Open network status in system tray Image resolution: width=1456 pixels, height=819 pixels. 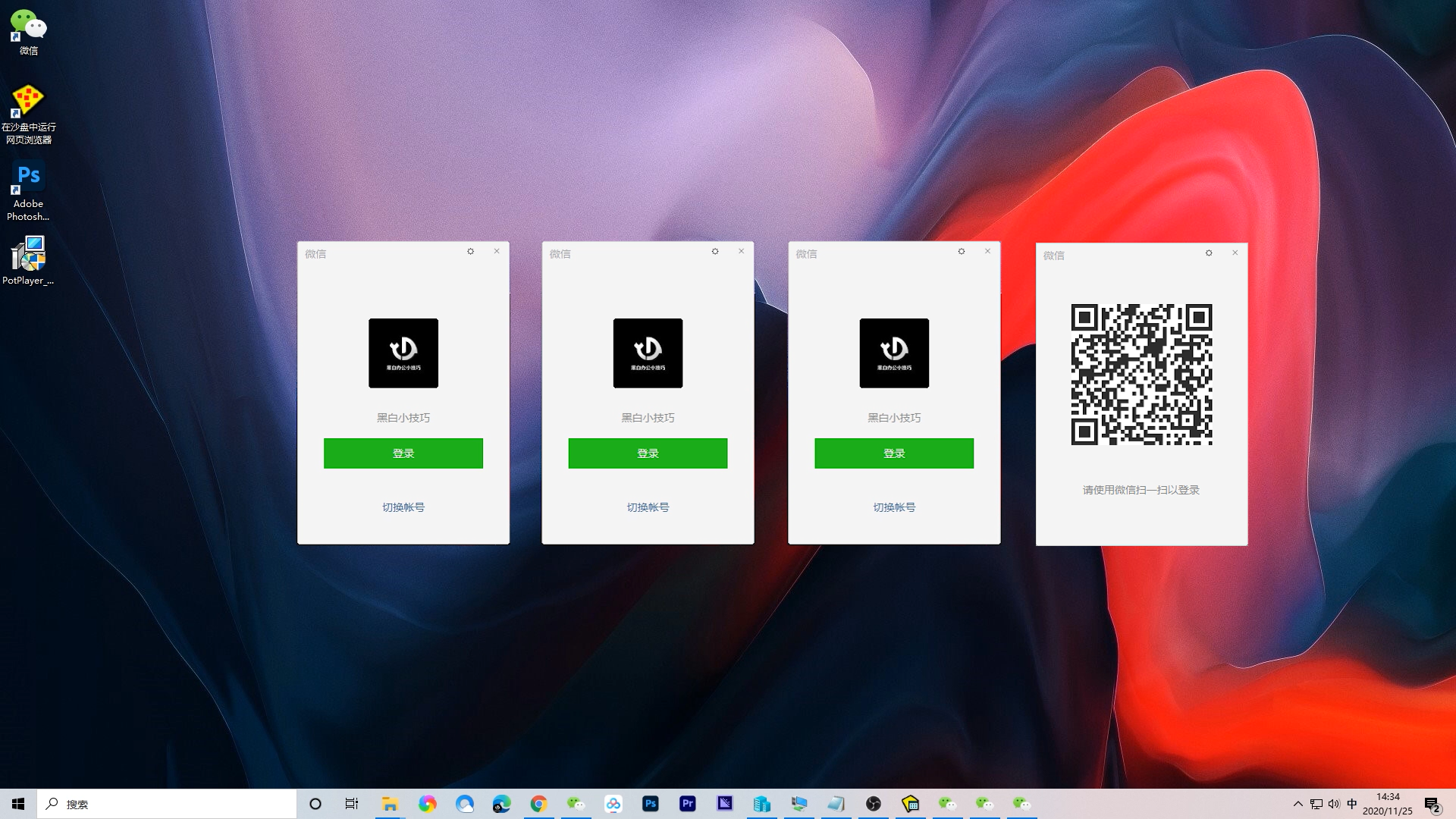pos(1316,804)
